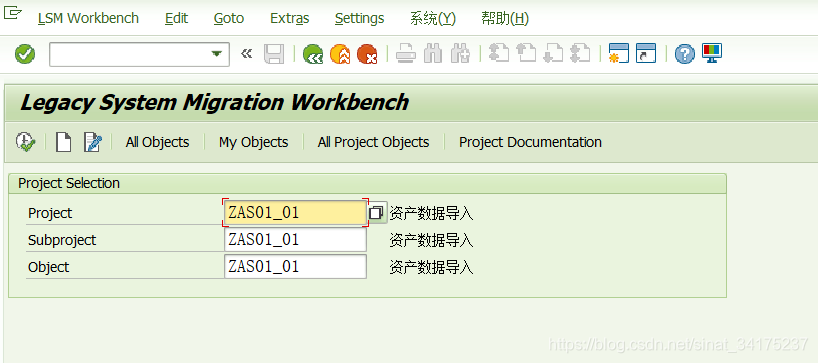Screen dimensions: 818x363
Task: Click the Print icon
Action: pos(405,54)
